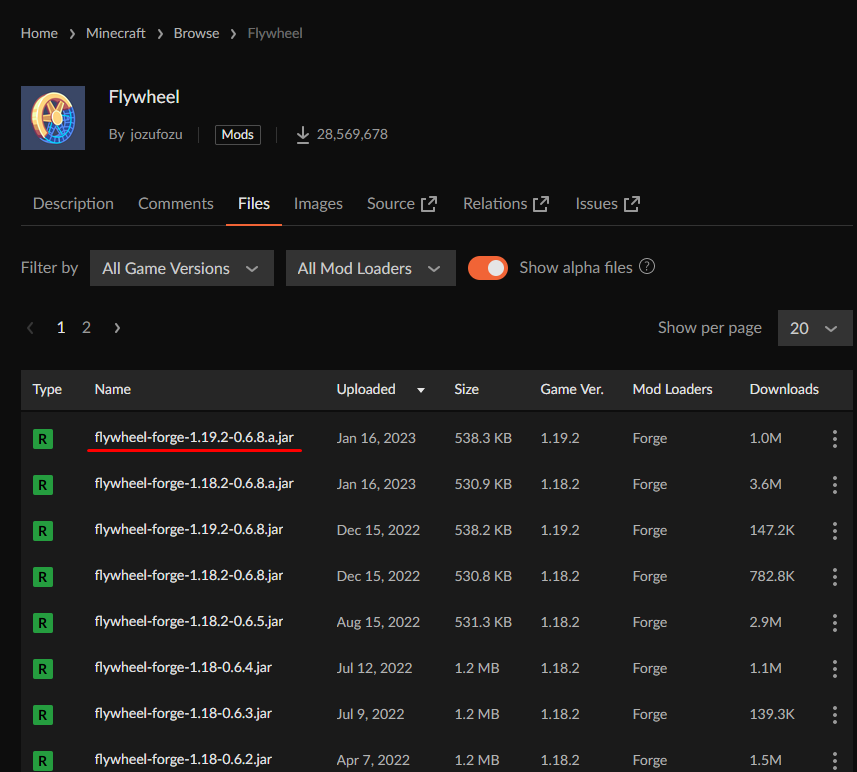The width and height of the screenshot is (857, 772).
Task: Click the release badge of flywheel-forge-1.18.2-0.6.8.a.jar
Action: point(43,485)
